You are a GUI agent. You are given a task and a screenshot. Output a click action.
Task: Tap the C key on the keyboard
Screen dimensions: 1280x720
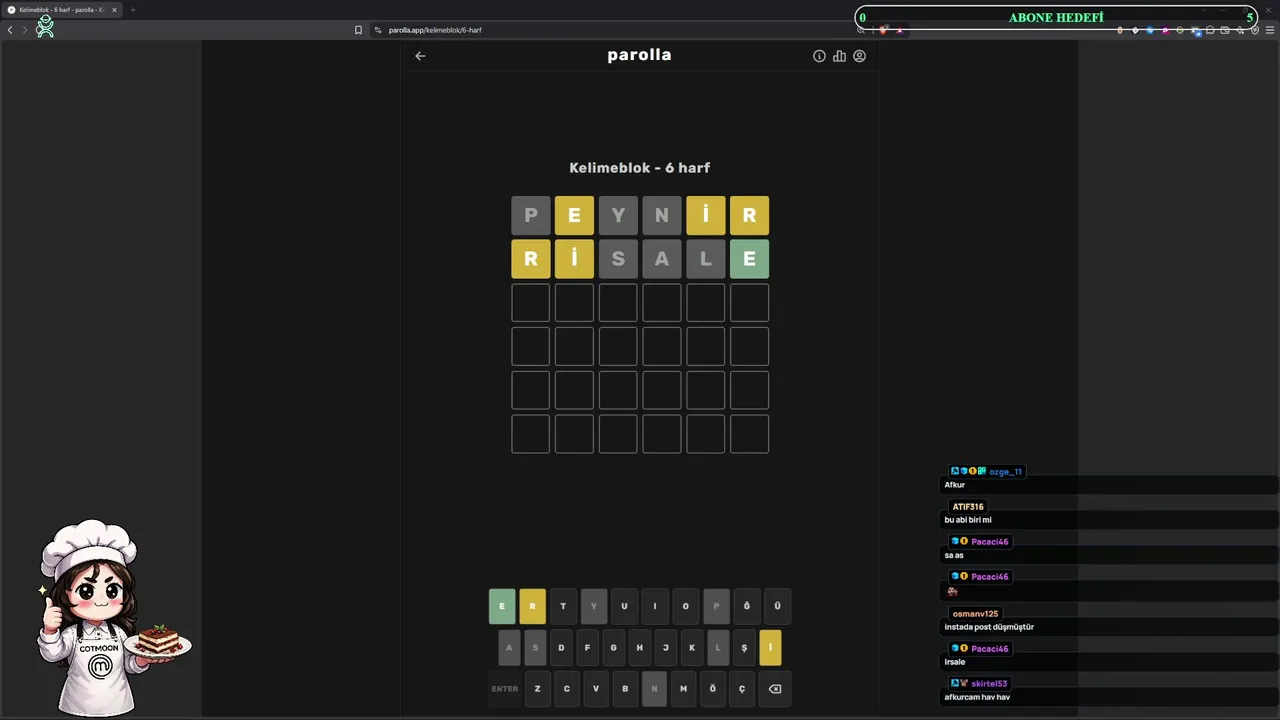567,689
